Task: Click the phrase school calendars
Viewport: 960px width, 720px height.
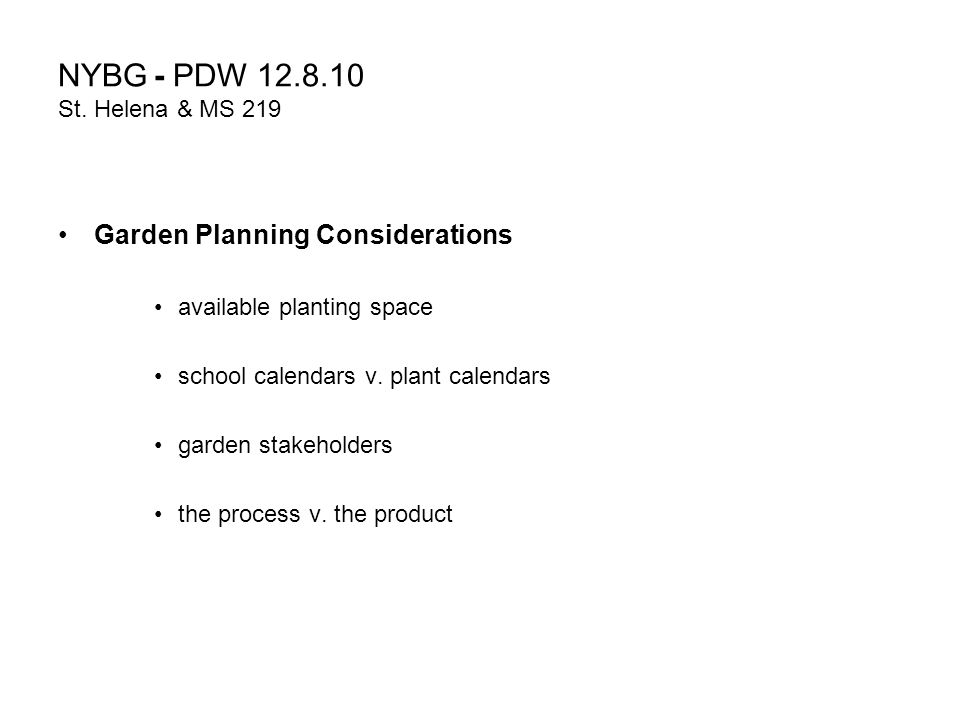Action: [266, 376]
